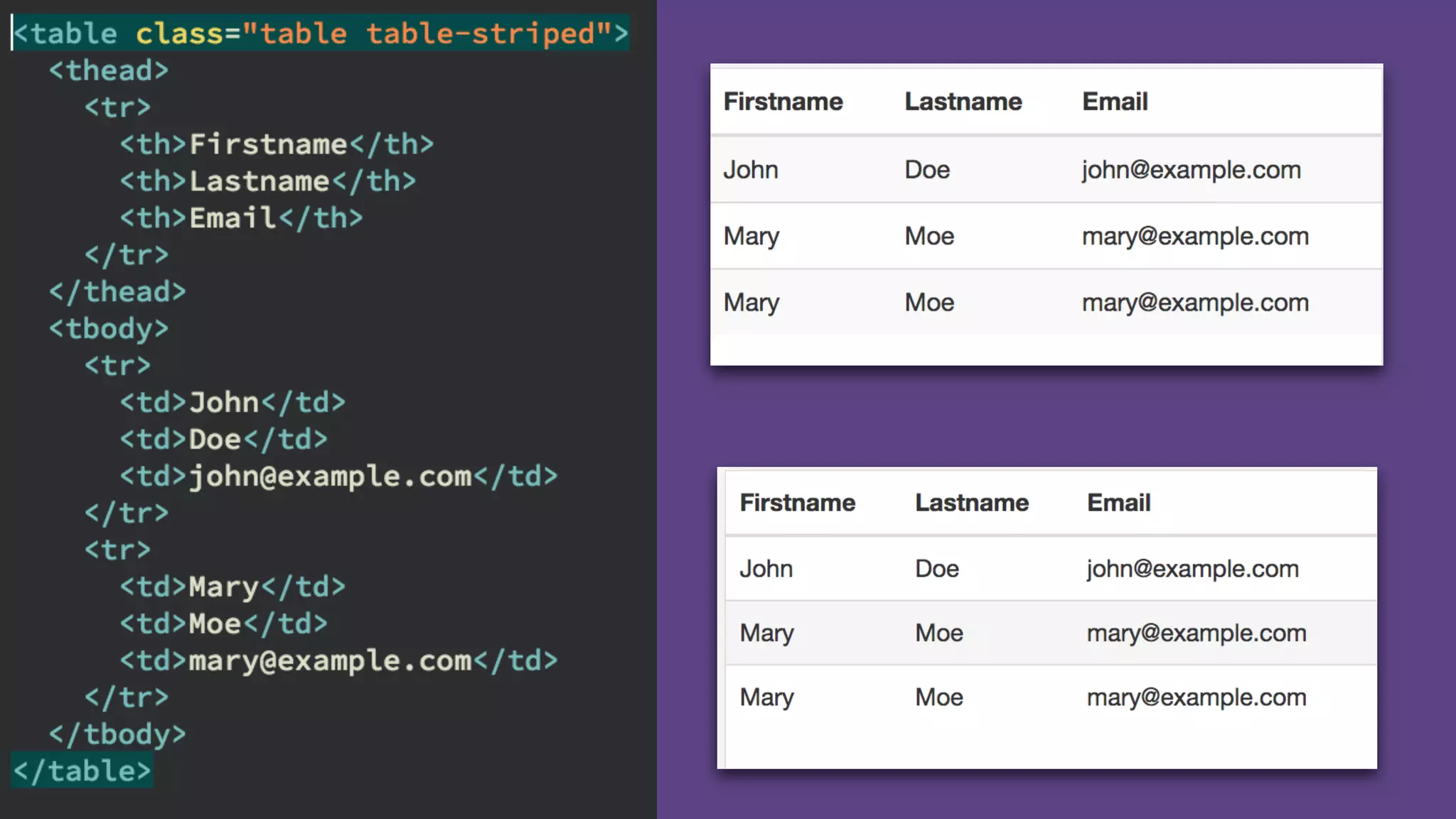Click the Lastname th code line

tap(267, 181)
